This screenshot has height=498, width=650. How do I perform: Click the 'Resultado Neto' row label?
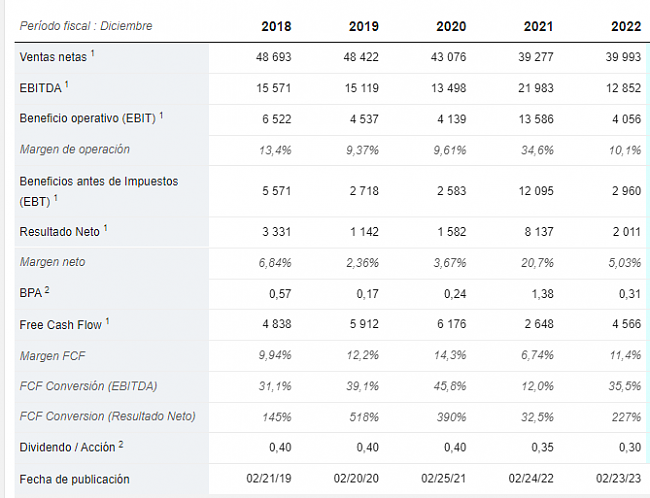[x=59, y=231]
